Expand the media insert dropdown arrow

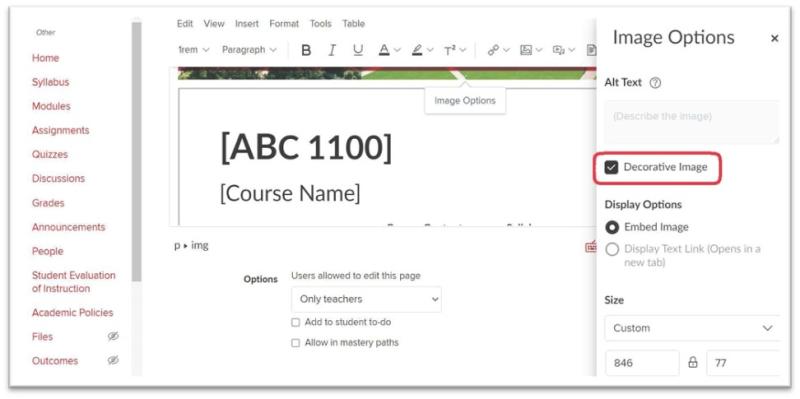point(571,50)
